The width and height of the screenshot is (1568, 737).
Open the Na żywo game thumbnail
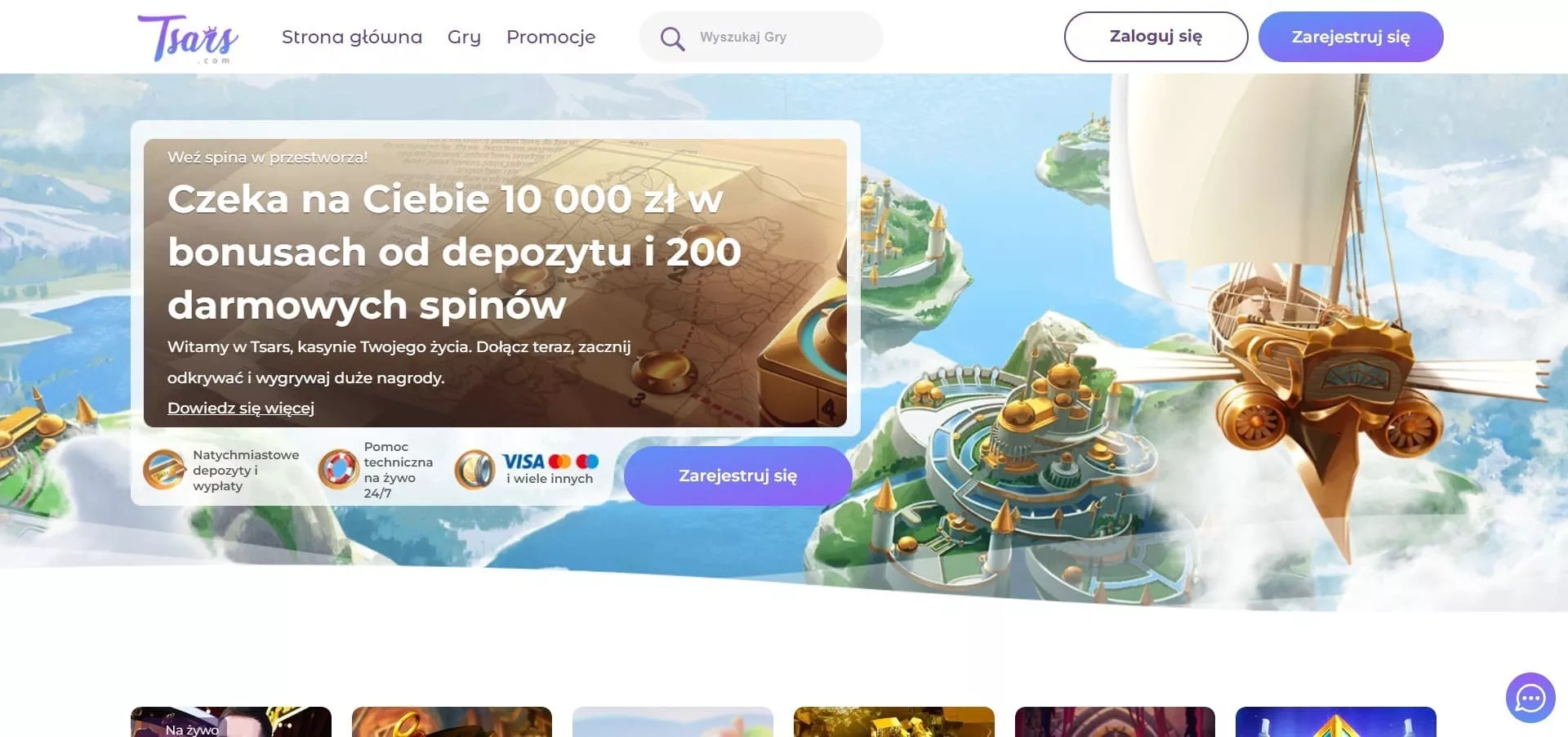click(x=231, y=721)
